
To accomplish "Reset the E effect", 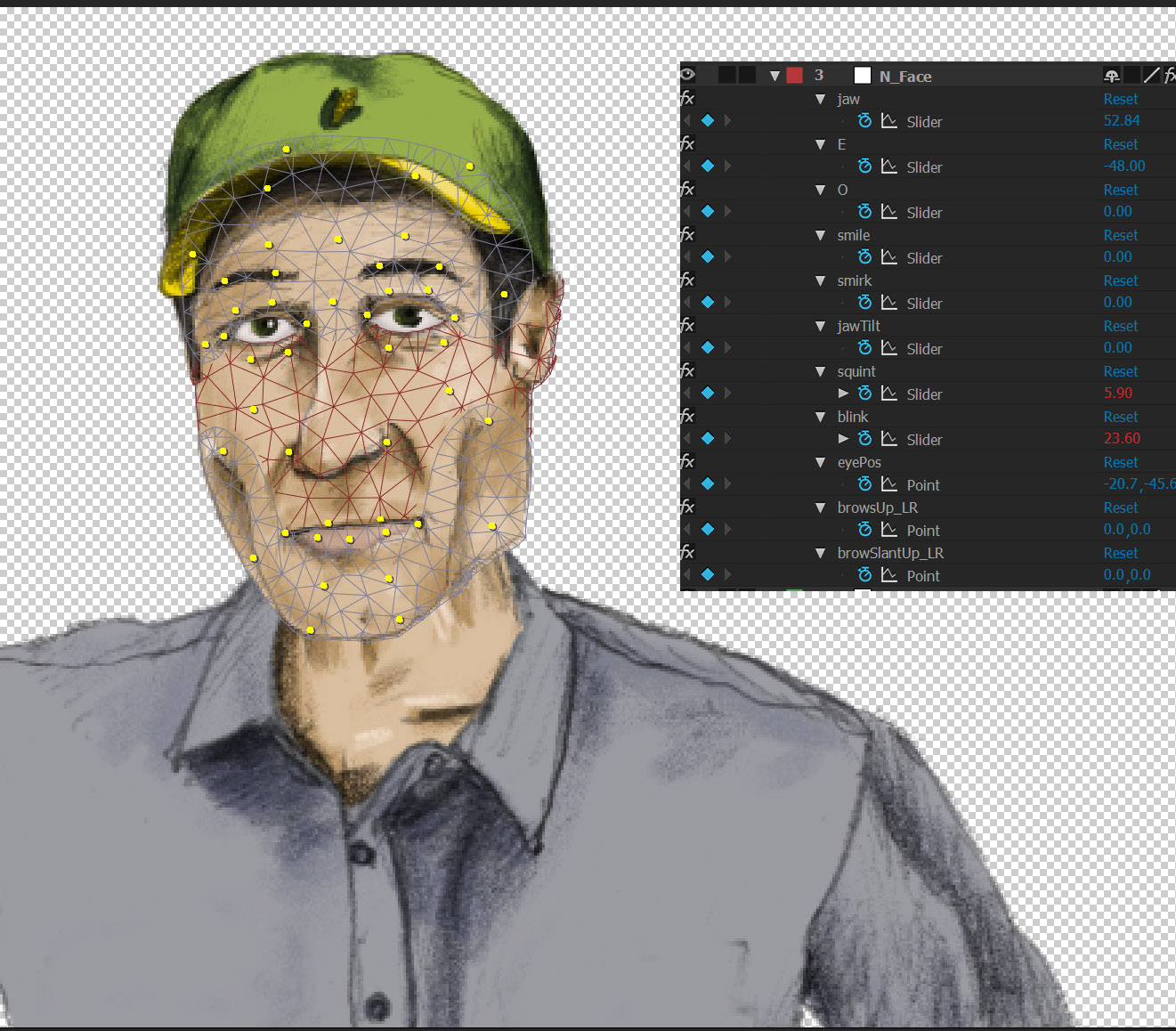I will click(x=1121, y=144).
